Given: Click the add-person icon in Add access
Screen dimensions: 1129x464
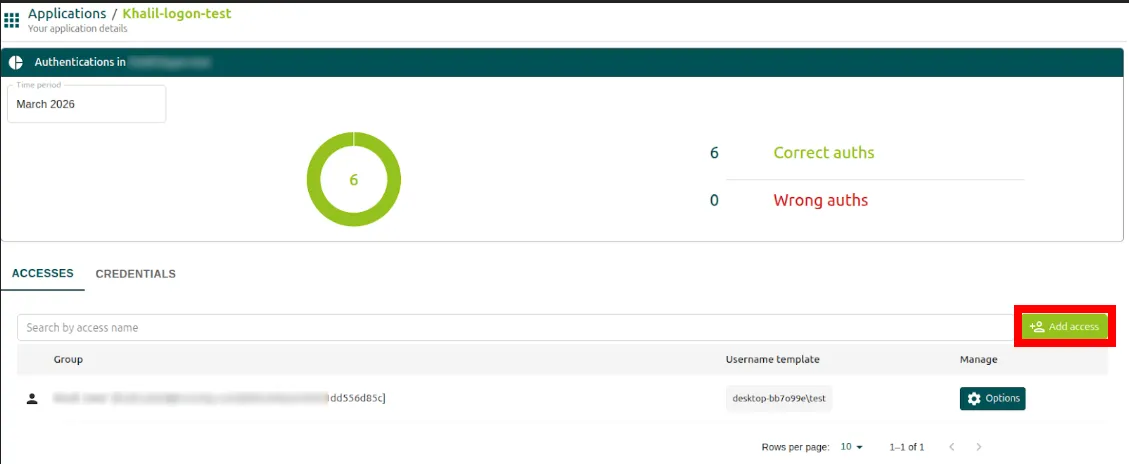Looking at the screenshot, I should click(x=1037, y=326).
